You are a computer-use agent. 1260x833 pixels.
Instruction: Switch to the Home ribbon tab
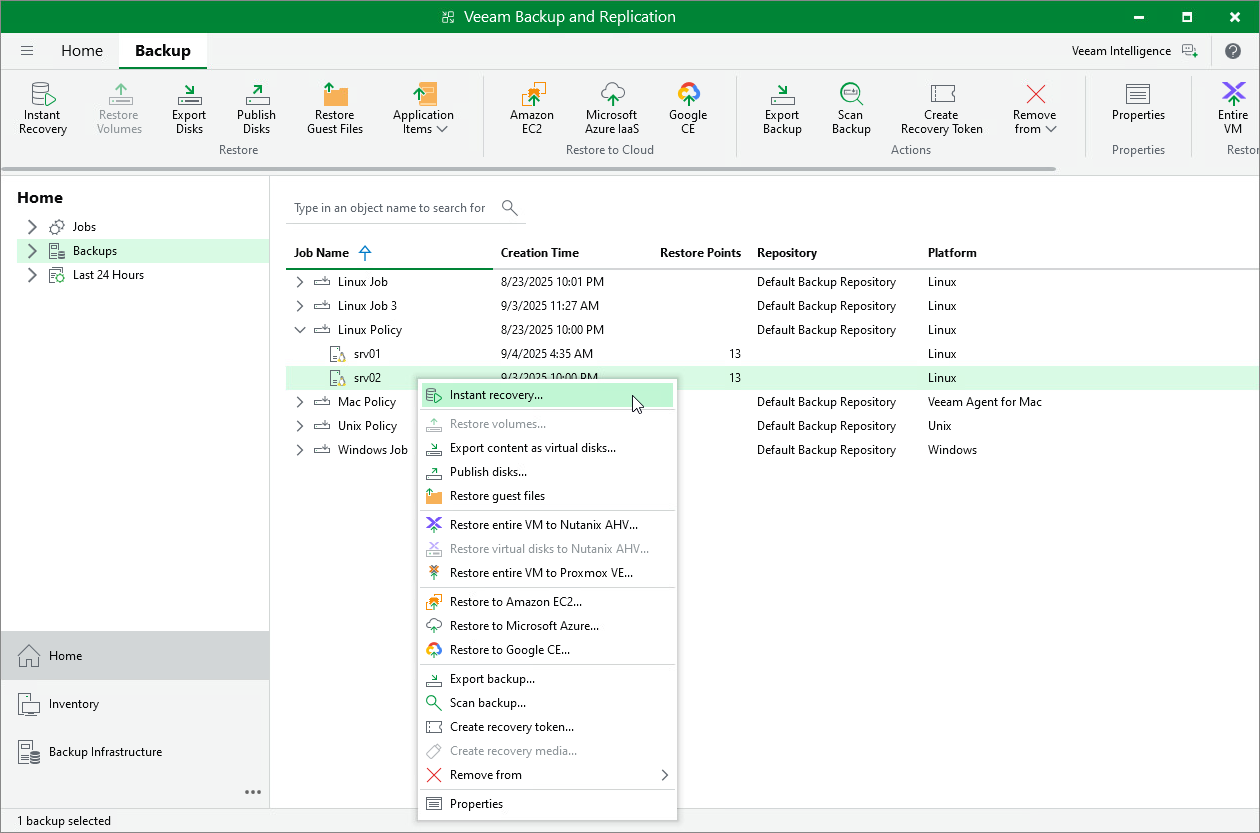(81, 50)
